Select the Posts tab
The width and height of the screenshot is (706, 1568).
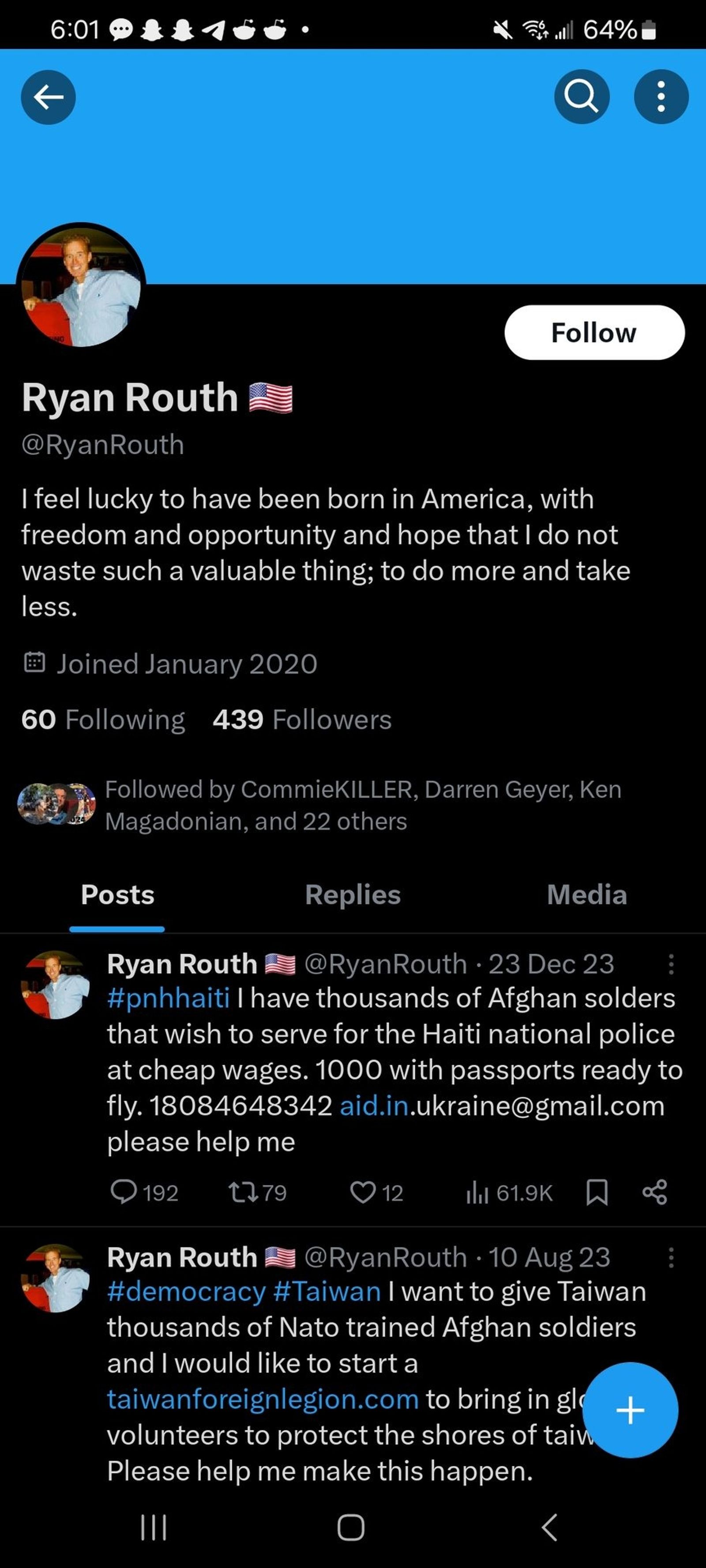[x=117, y=895]
